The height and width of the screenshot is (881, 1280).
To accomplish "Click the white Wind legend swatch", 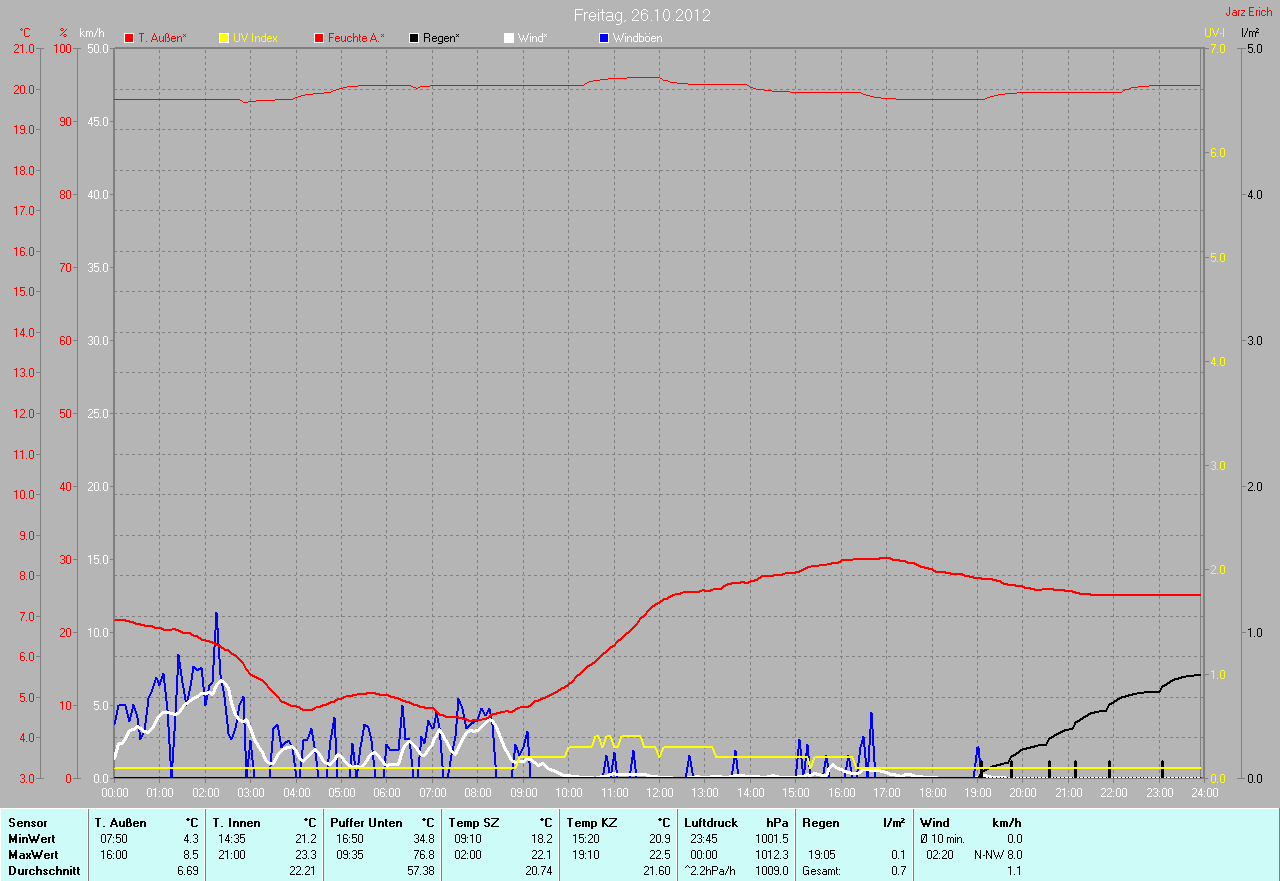I will pyautogui.click(x=509, y=38).
